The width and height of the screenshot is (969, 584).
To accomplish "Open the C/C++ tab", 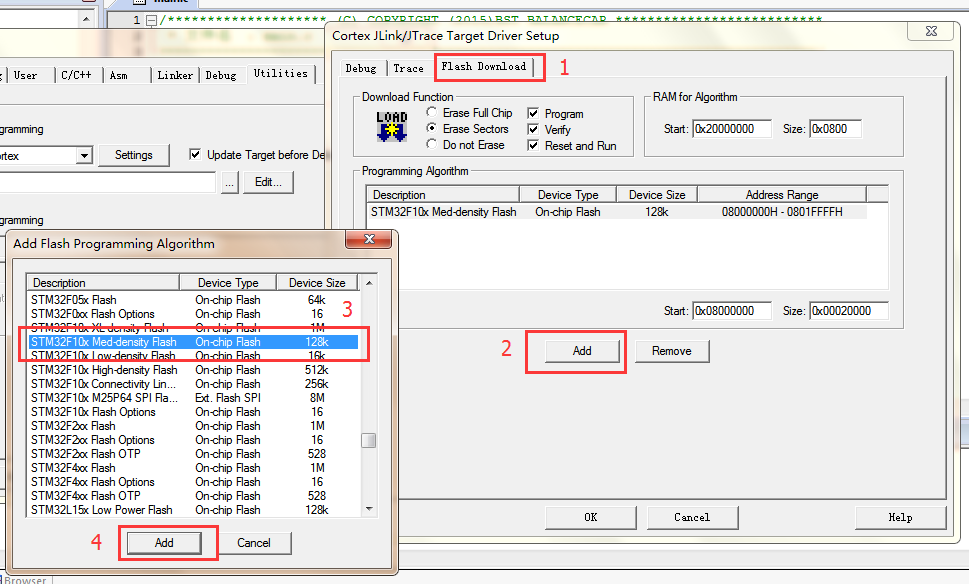I will [x=77, y=75].
